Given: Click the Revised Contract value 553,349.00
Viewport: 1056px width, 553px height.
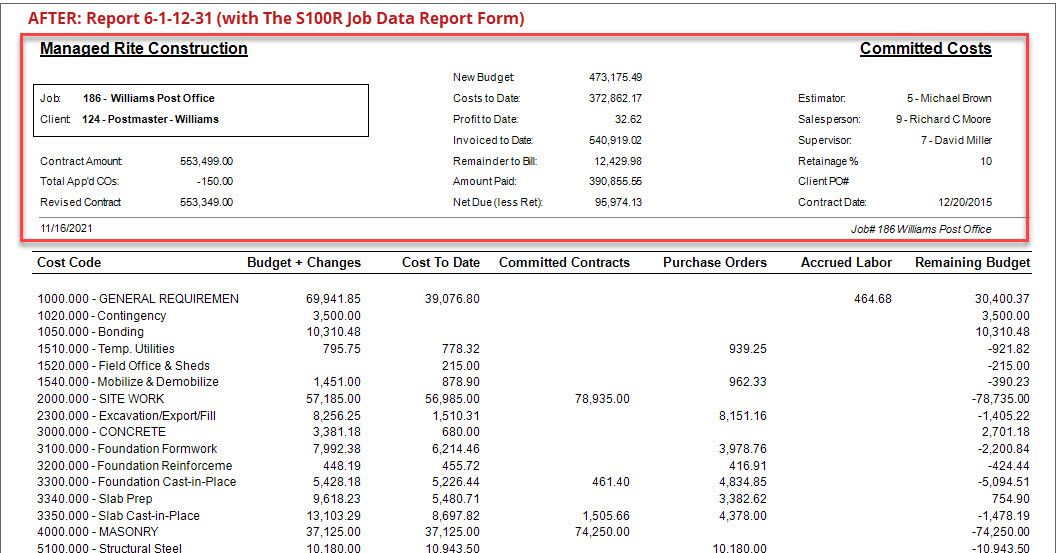Looking at the screenshot, I should tap(207, 202).
